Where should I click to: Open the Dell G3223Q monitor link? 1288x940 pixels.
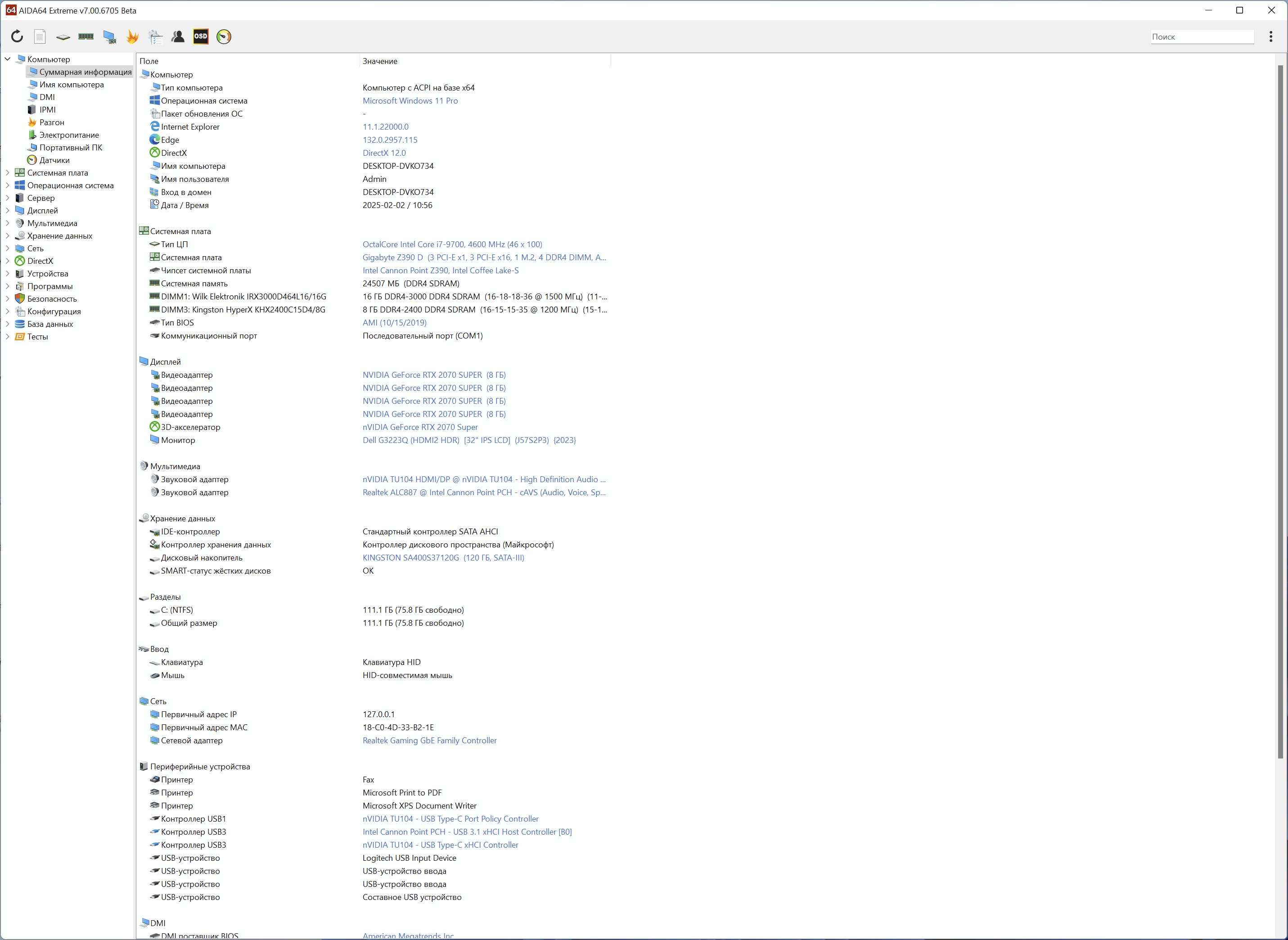(x=469, y=440)
